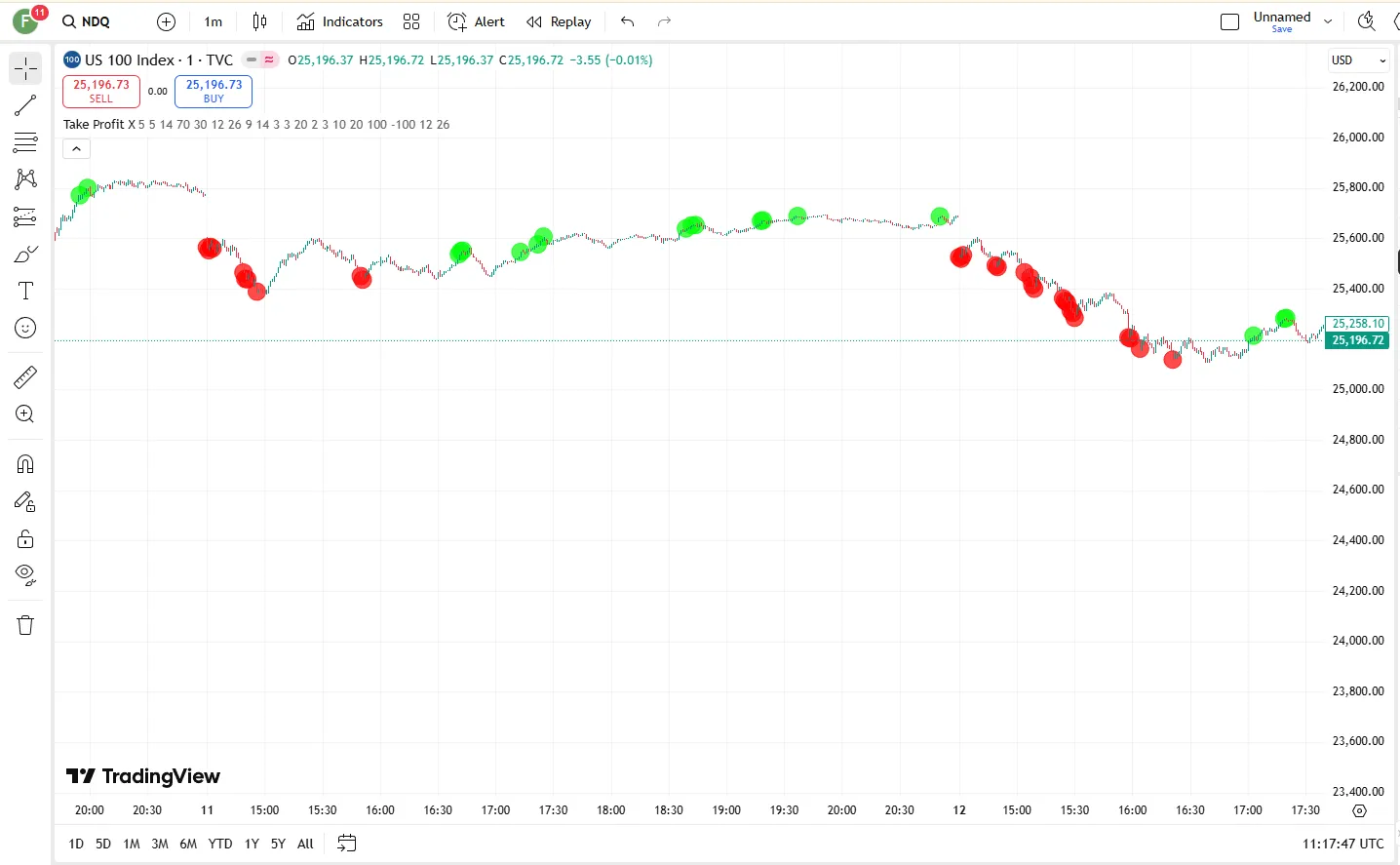Toggle lock all drawing tools
Image resolution: width=1400 pixels, height=865 pixels.
[25, 539]
